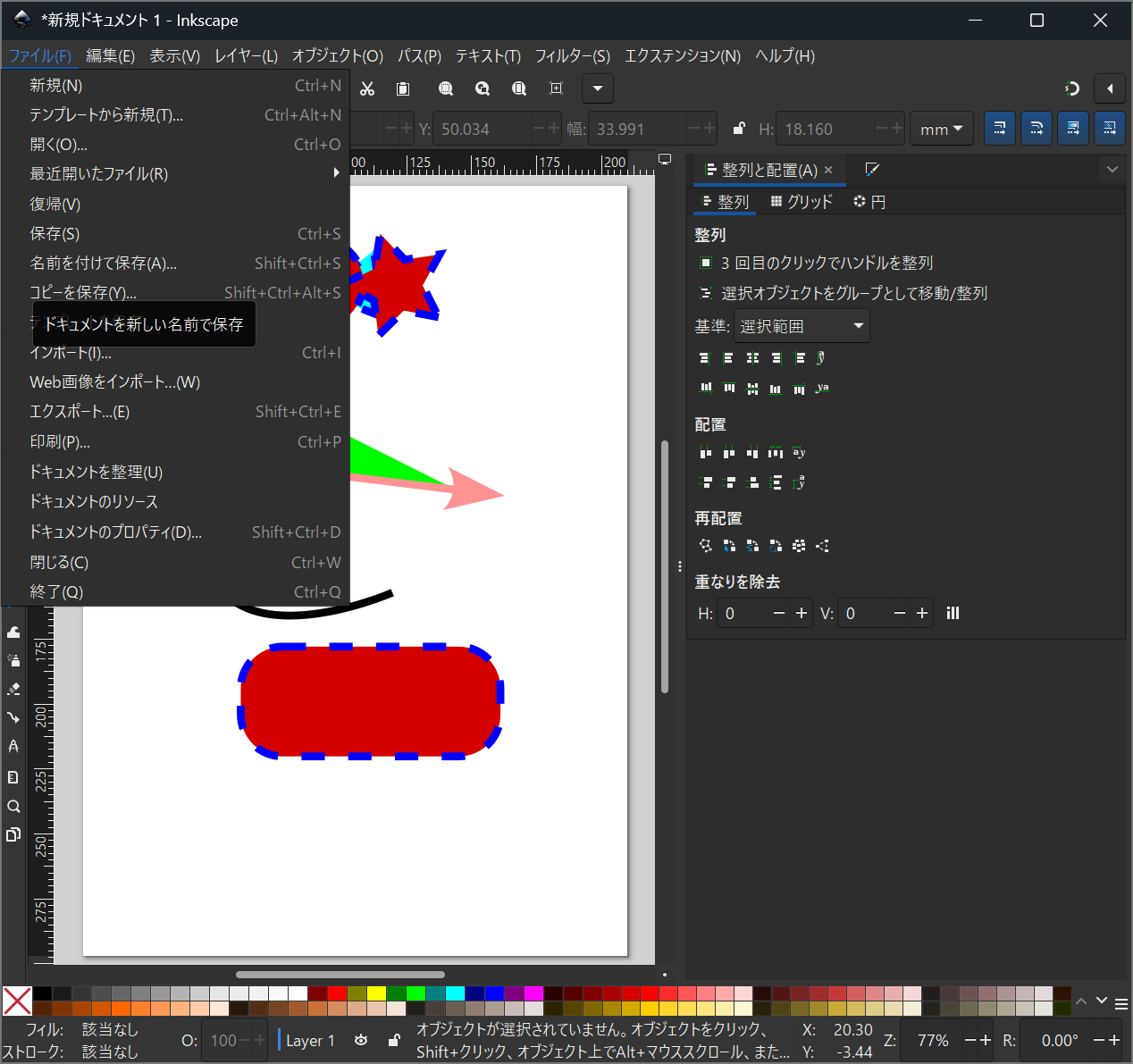Open the エクステンション(N) menu
Viewport: 1133px width, 1064px height.
pos(682,55)
